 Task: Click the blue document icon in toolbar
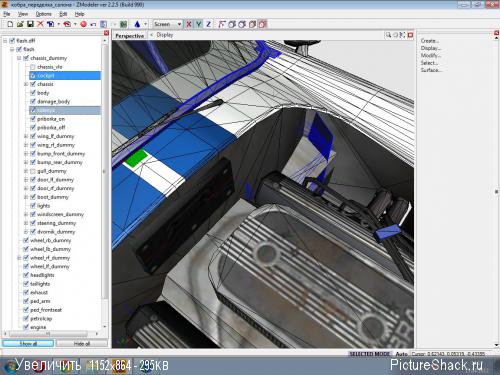click(103, 24)
